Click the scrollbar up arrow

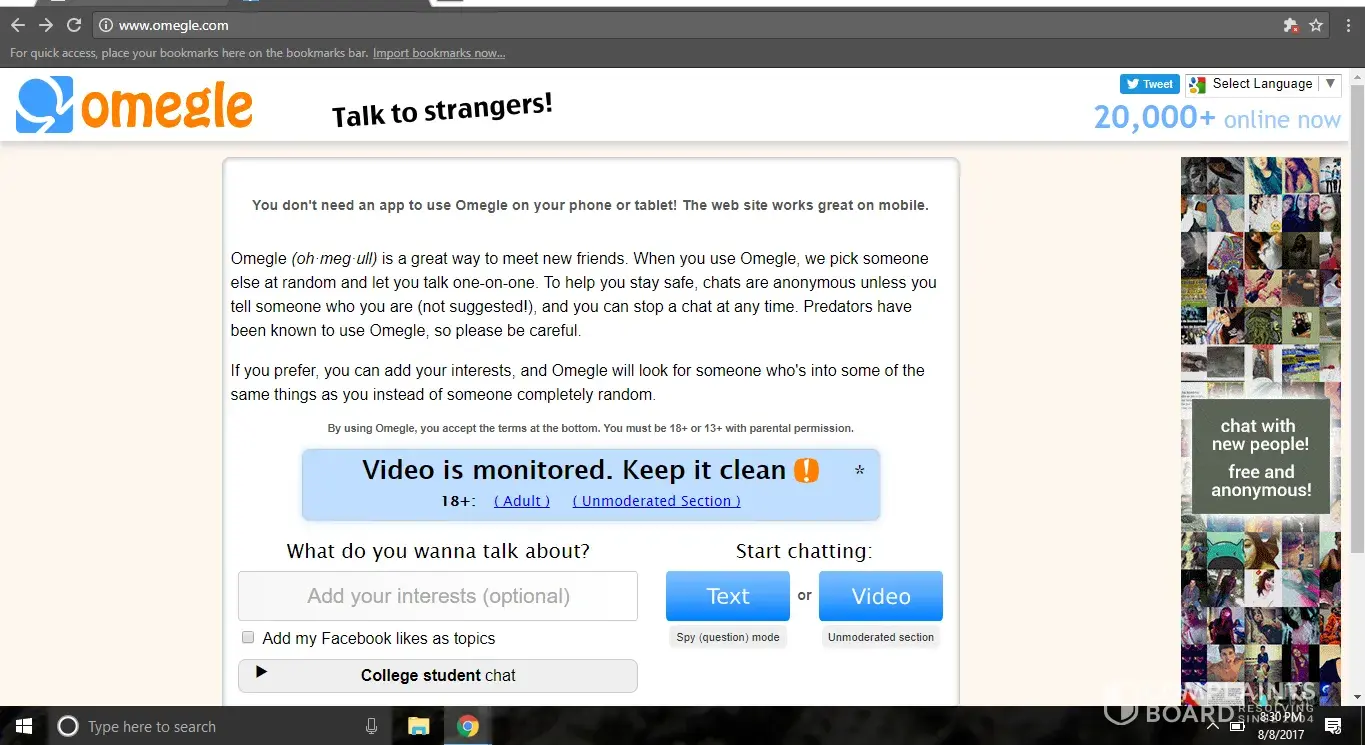point(1357,76)
